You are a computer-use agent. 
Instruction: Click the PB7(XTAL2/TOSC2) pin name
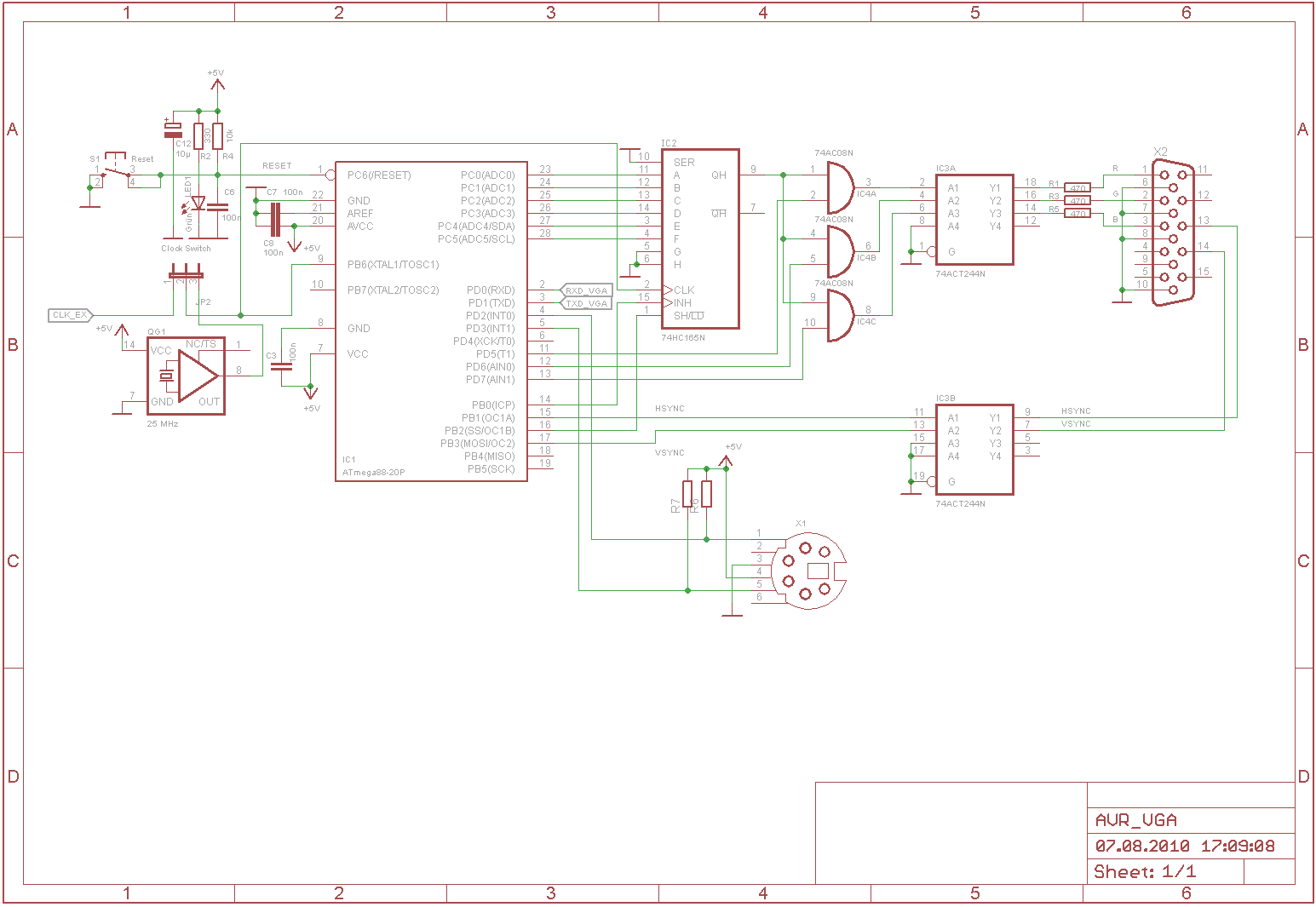pos(394,290)
